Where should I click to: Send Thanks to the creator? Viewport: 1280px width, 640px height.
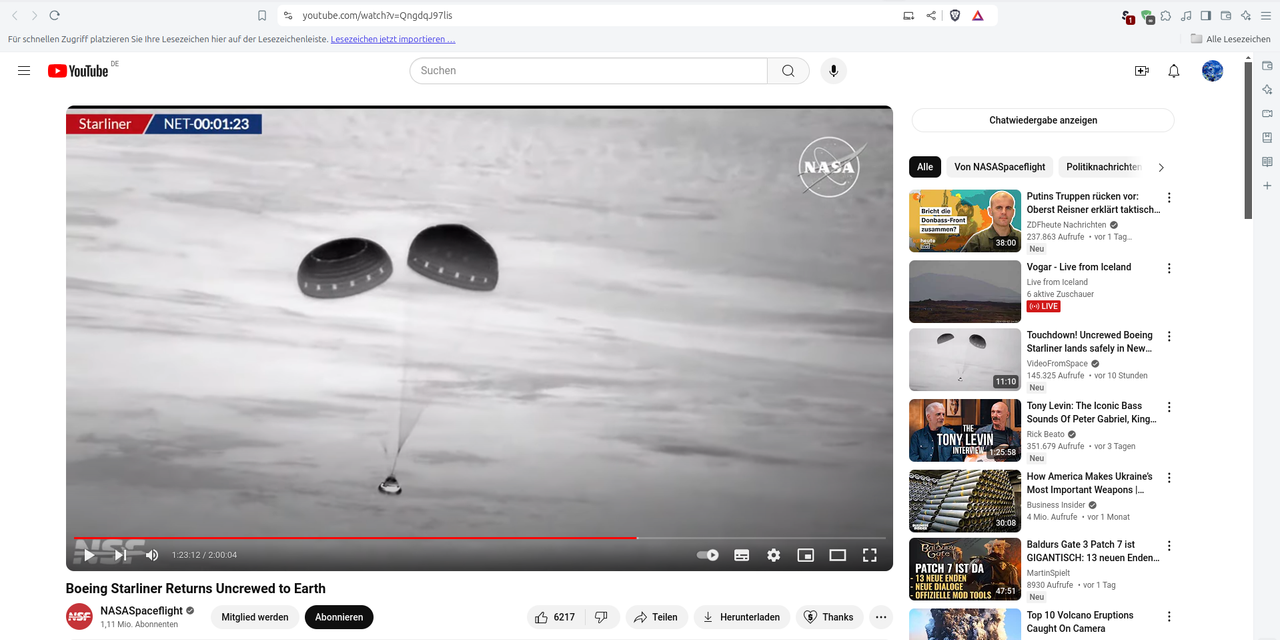click(x=829, y=617)
